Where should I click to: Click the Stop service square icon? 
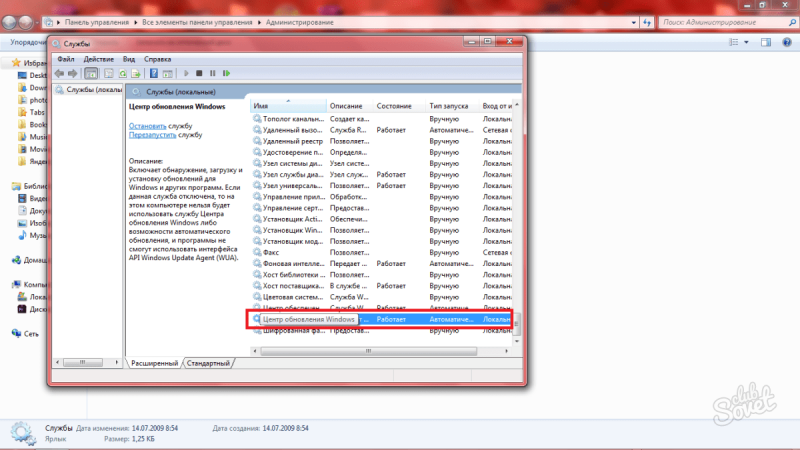click(x=199, y=73)
